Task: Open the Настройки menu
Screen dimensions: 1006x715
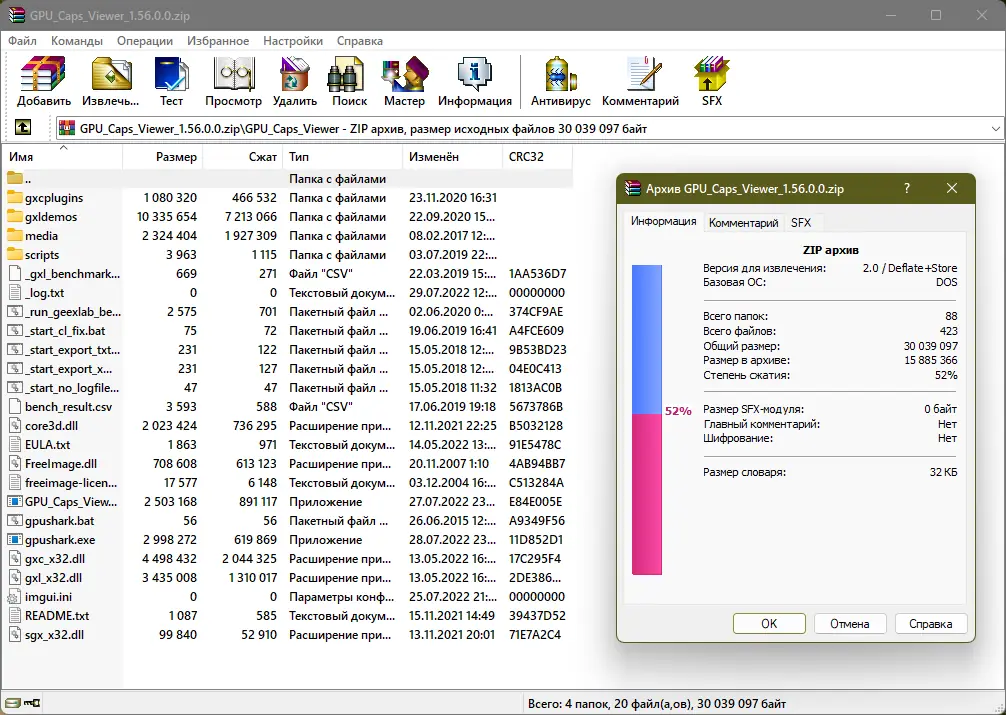Action: point(292,41)
